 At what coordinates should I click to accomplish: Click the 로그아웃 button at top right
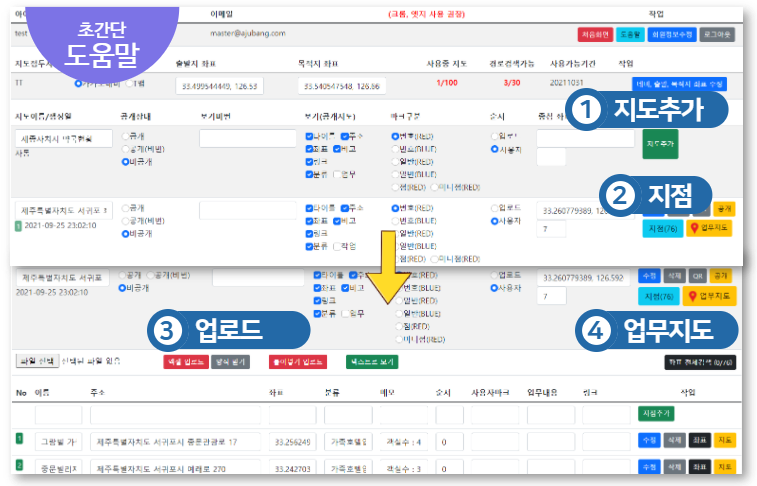[716, 34]
